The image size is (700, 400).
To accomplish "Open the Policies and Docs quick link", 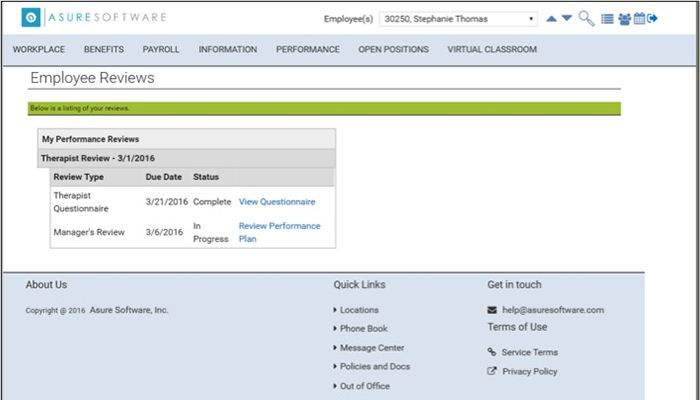I will 375,367.
